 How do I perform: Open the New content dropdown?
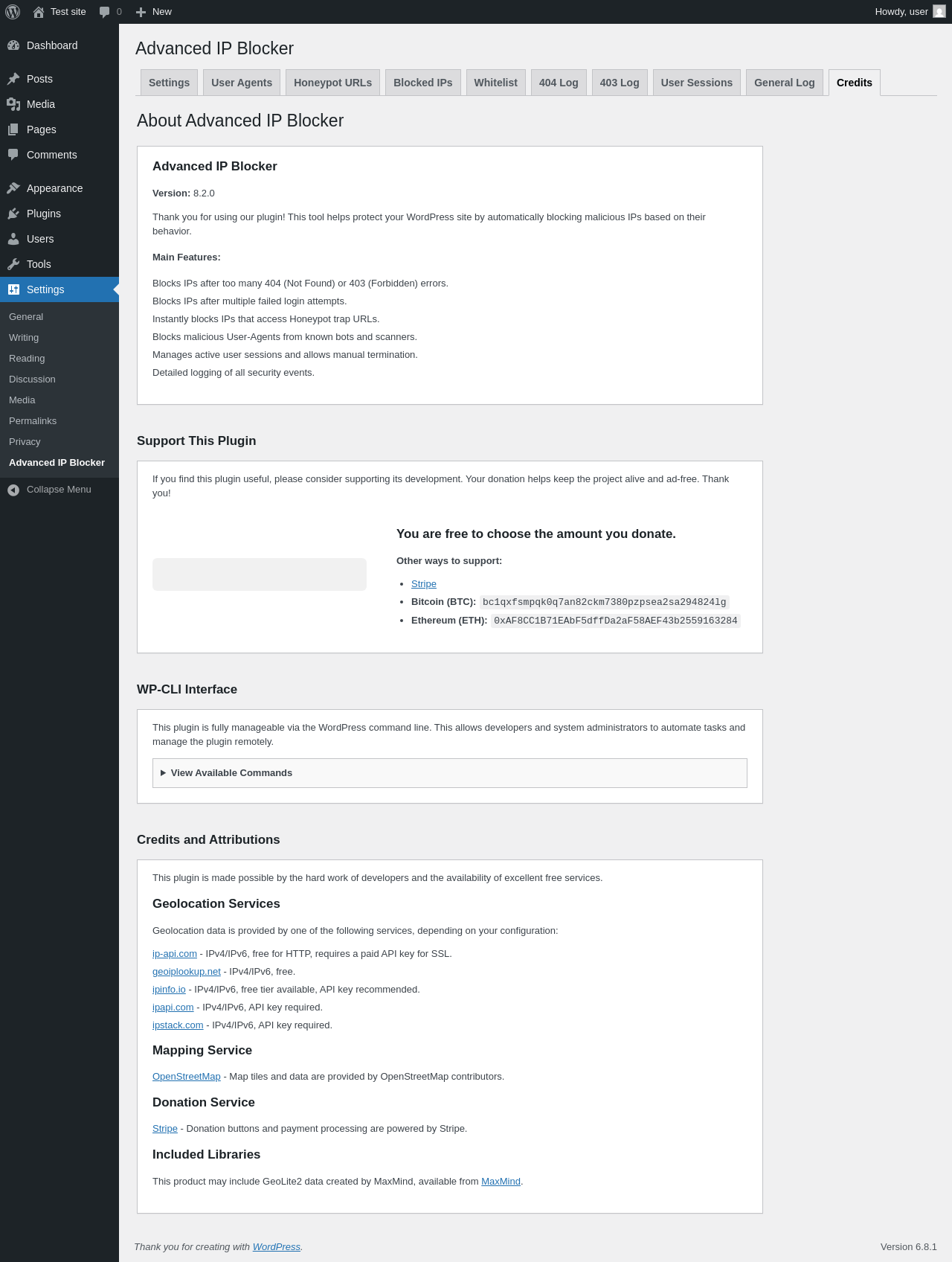coord(154,12)
